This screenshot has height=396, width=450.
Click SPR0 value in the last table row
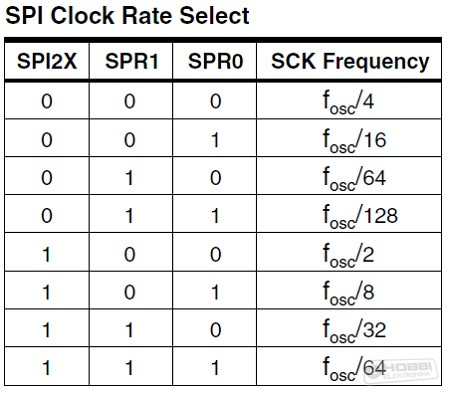(x=215, y=368)
